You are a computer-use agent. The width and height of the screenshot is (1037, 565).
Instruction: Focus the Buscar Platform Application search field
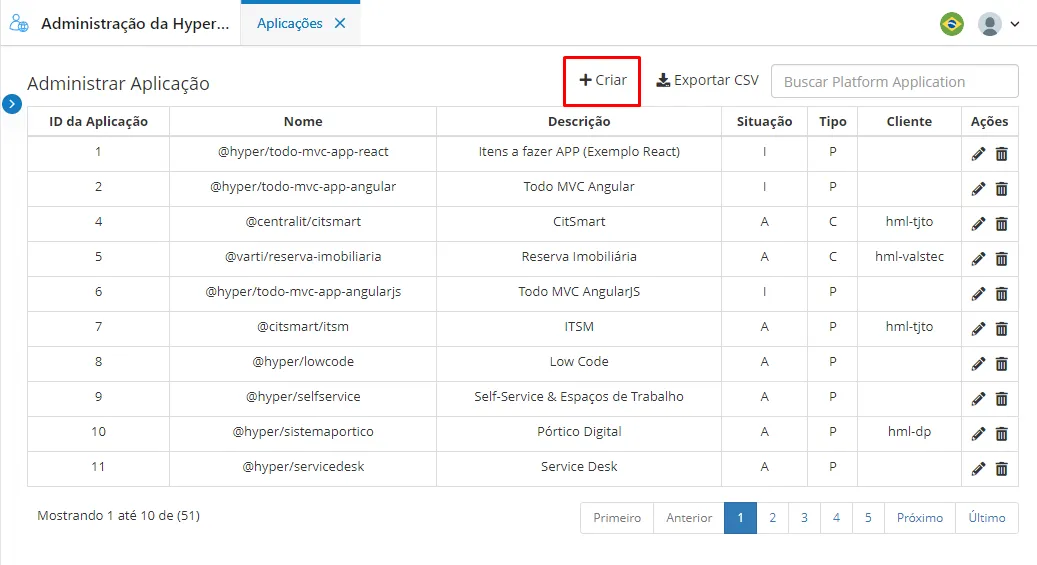894,81
